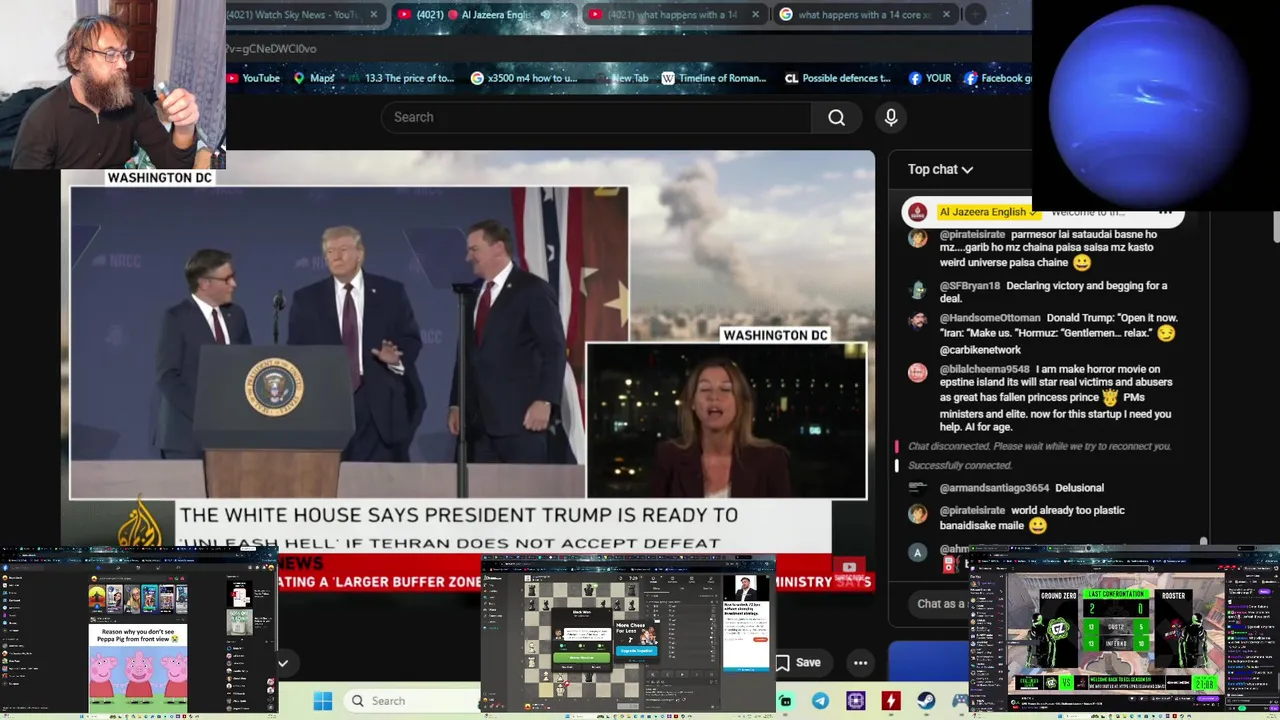Open the YOUR Facebook bookmark
This screenshot has width=1280, height=720.
[x=930, y=78]
